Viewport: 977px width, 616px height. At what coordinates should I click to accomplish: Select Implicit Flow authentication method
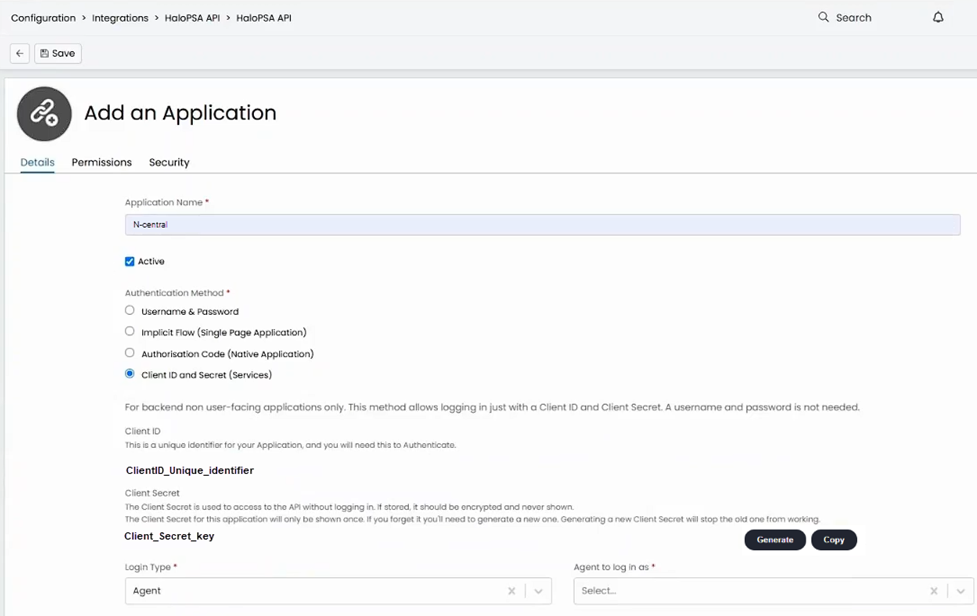[x=130, y=332]
